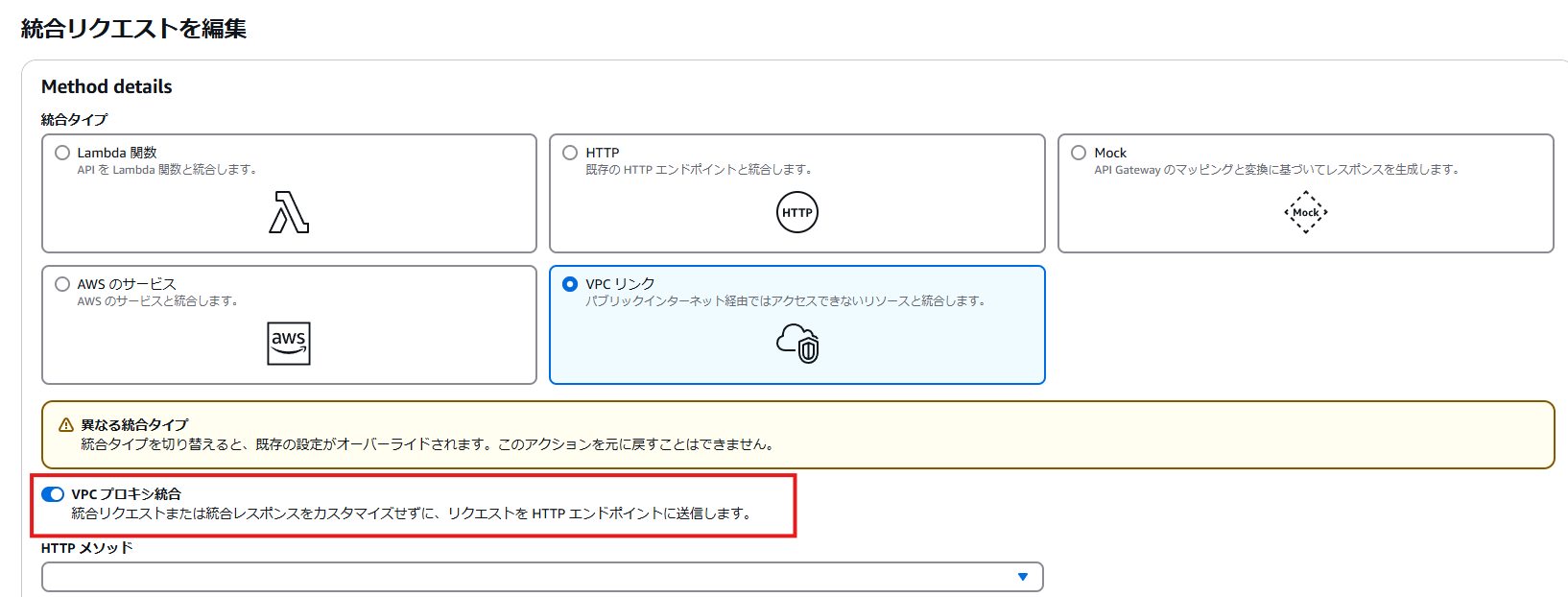Select the VPC リンク radio button

coord(570,284)
